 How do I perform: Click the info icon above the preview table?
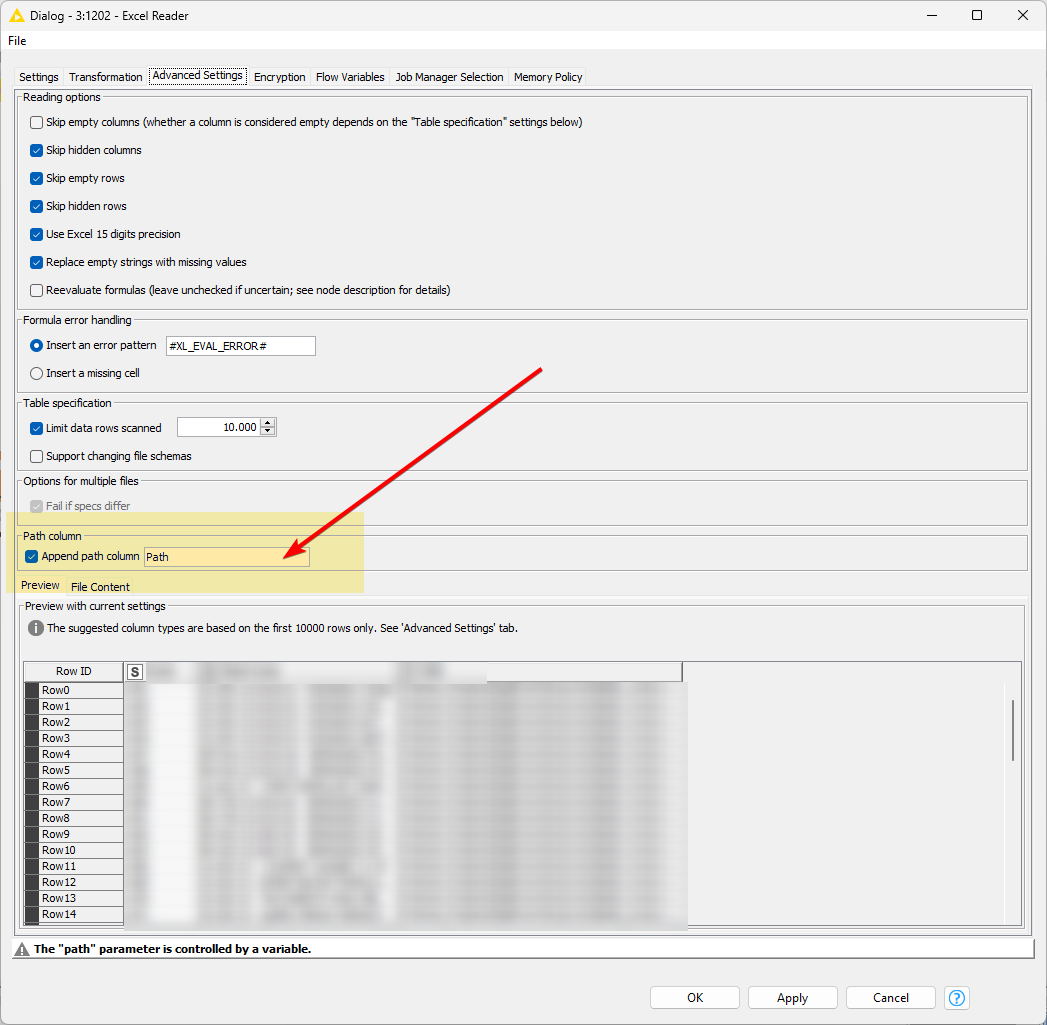[37, 628]
